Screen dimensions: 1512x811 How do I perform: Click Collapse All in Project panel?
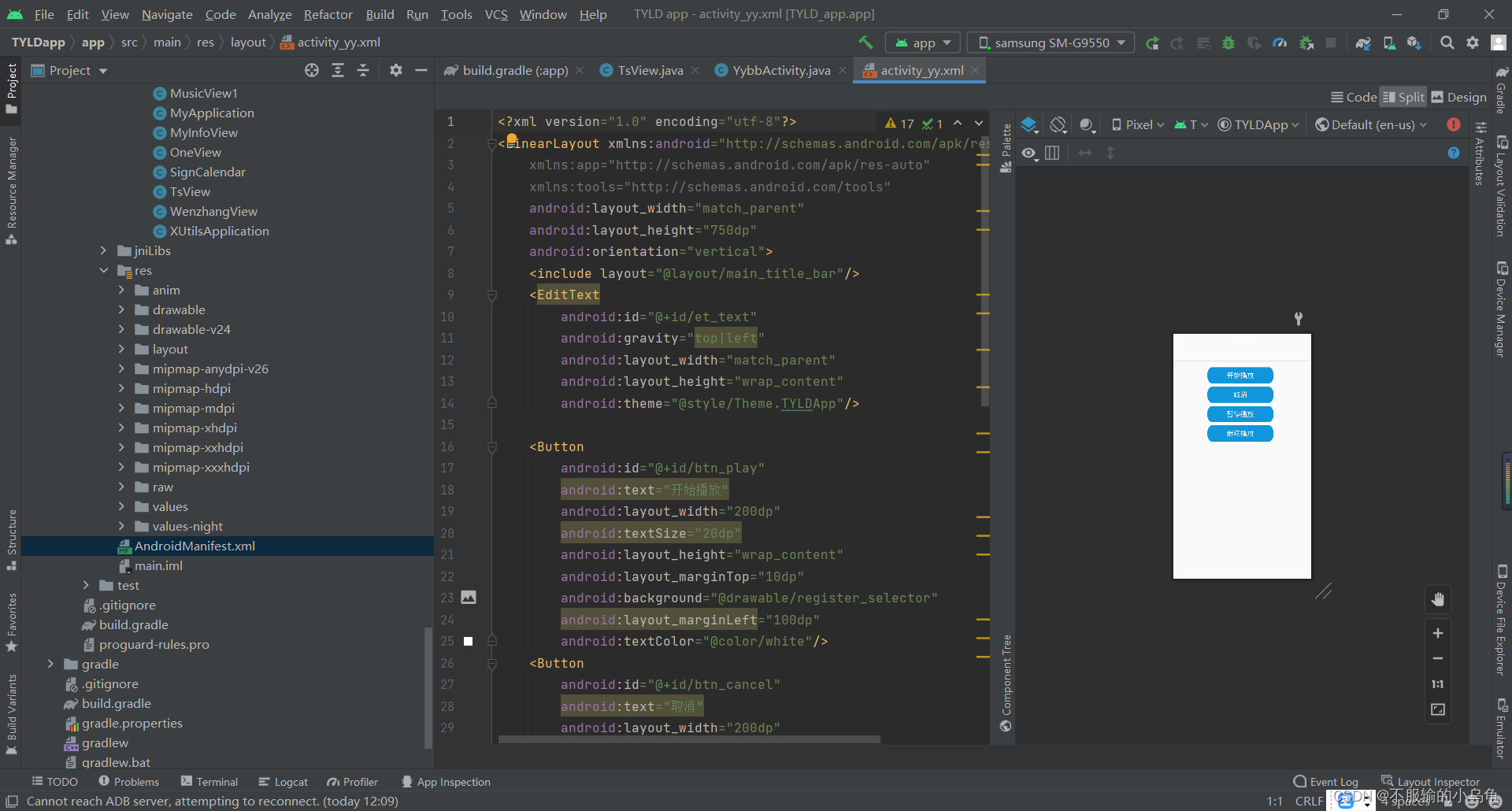click(x=363, y=71)
